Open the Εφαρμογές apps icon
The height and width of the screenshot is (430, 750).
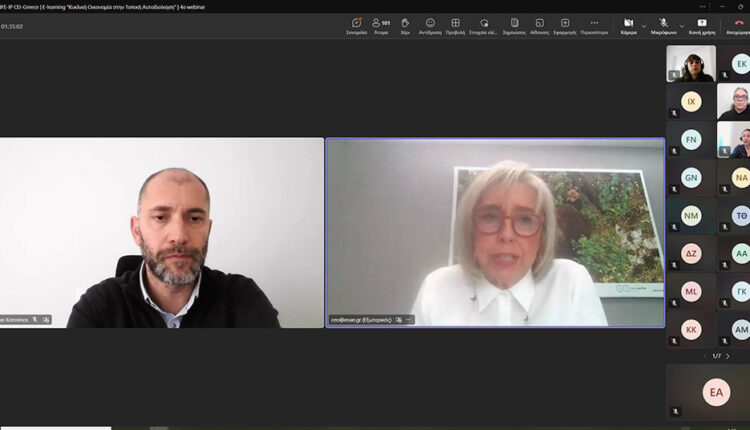click(x=564, y=23)
